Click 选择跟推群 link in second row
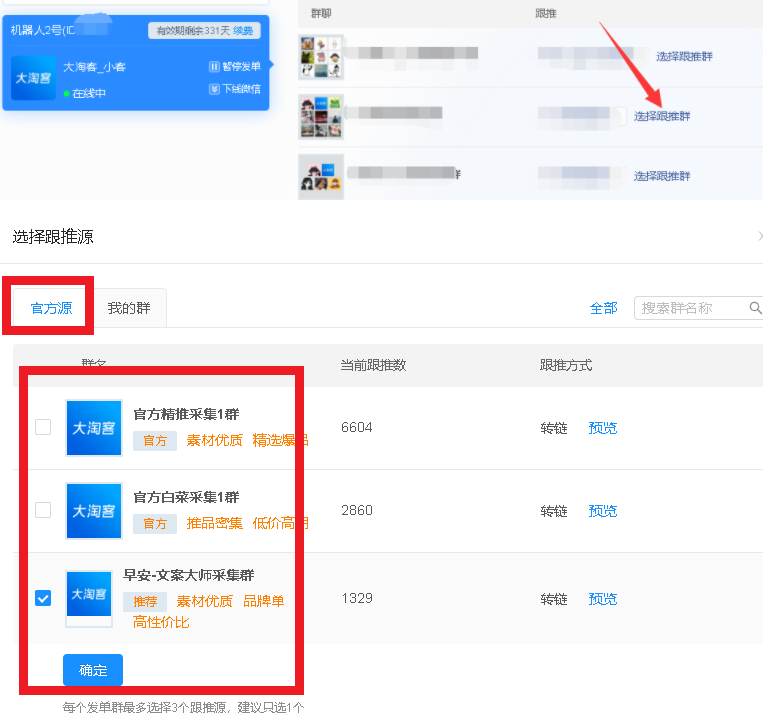Image resolution: width=763 pixels, height=725 pixels. click(x=662, y=116)
